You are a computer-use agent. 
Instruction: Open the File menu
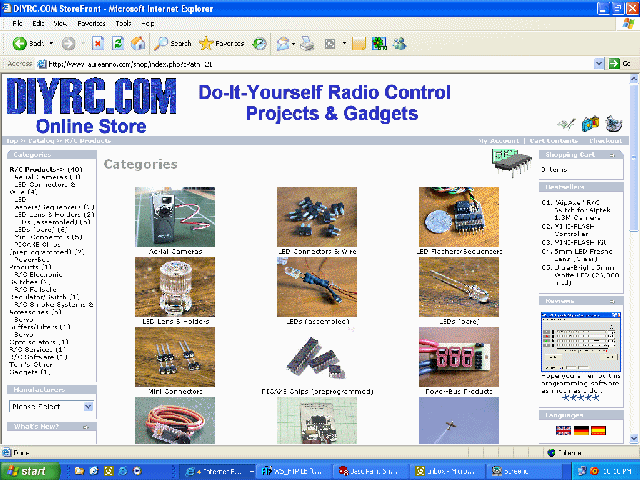tap(18, 23)
